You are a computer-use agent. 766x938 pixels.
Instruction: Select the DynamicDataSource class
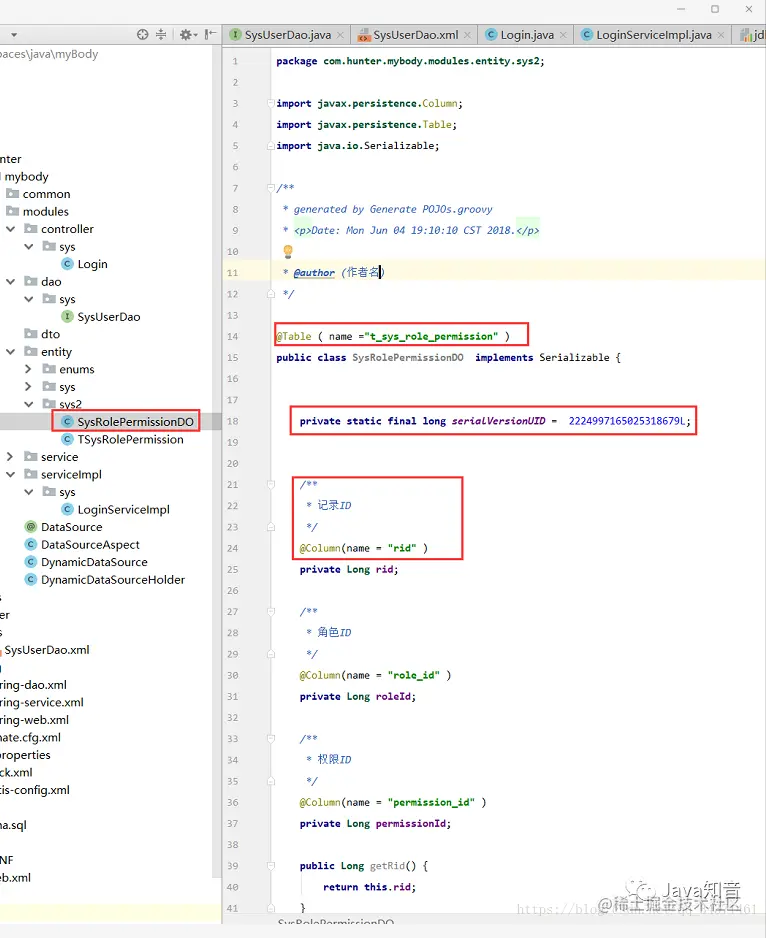(x=94, y=562)
